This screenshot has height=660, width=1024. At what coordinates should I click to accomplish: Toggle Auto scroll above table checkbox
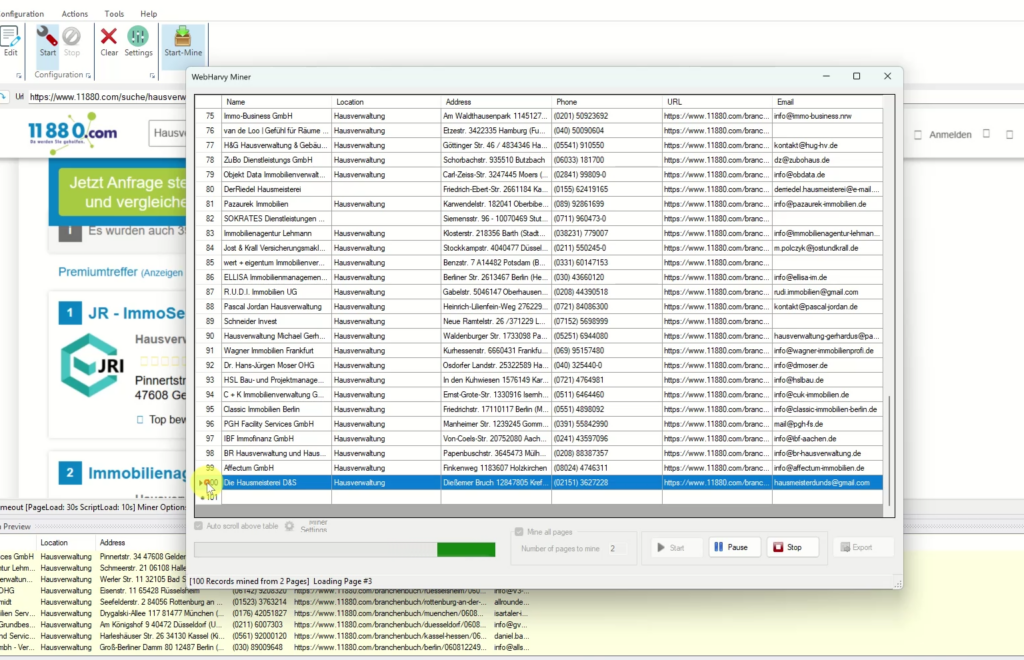[199, 526]
